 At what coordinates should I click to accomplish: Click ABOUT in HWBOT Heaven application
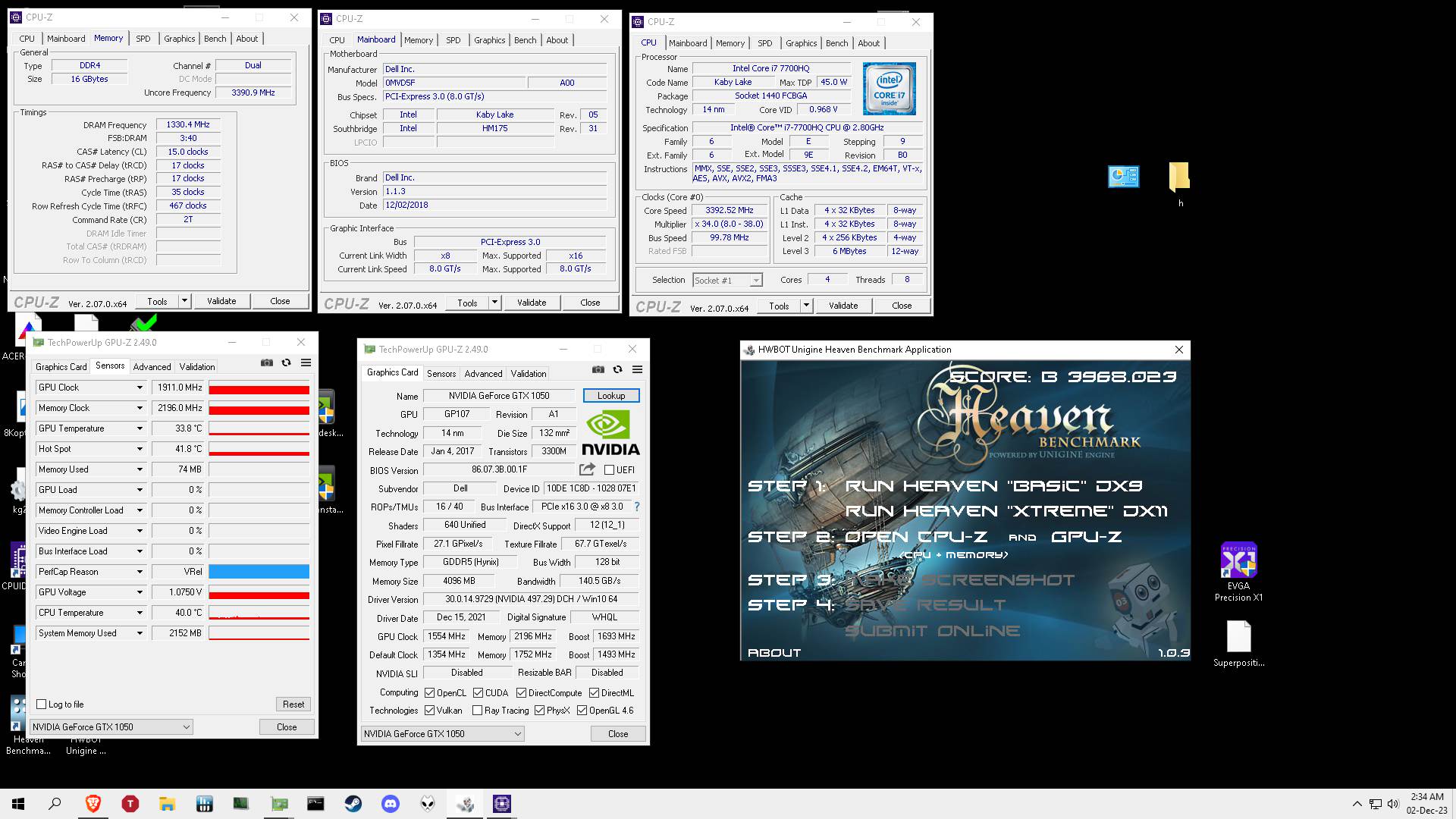[774, 653]
